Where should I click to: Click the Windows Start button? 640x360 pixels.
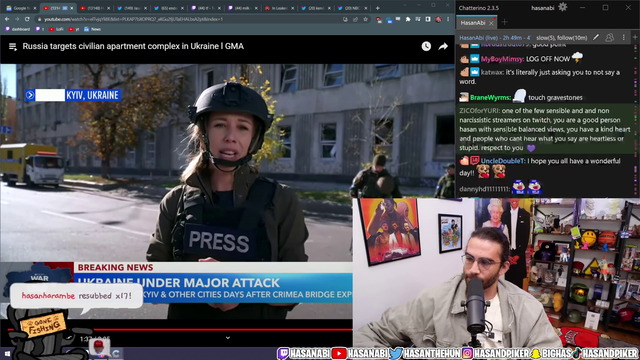tap(7, 353)
